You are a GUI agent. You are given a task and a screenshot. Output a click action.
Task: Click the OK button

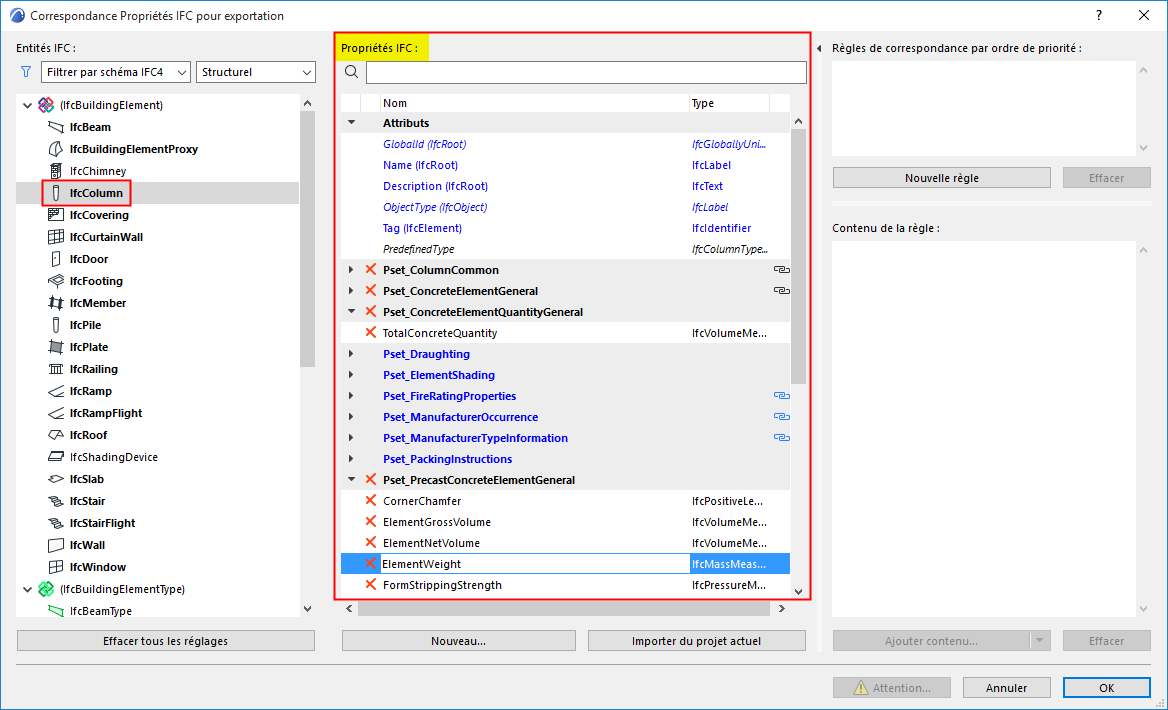click(x=1106, y=688)
